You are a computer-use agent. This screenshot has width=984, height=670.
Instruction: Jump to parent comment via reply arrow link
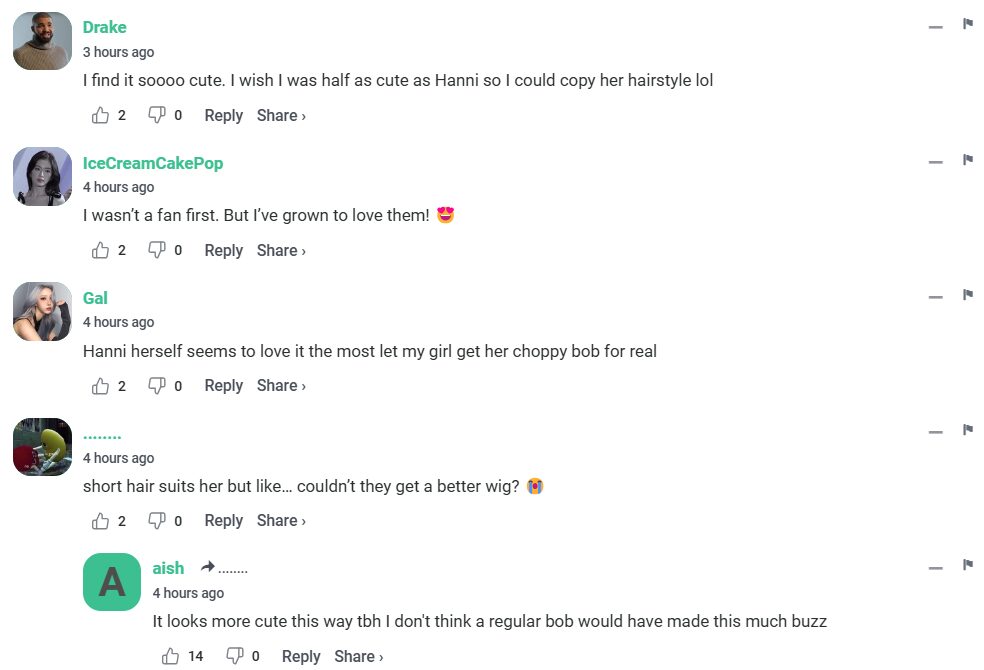[224, 568]
